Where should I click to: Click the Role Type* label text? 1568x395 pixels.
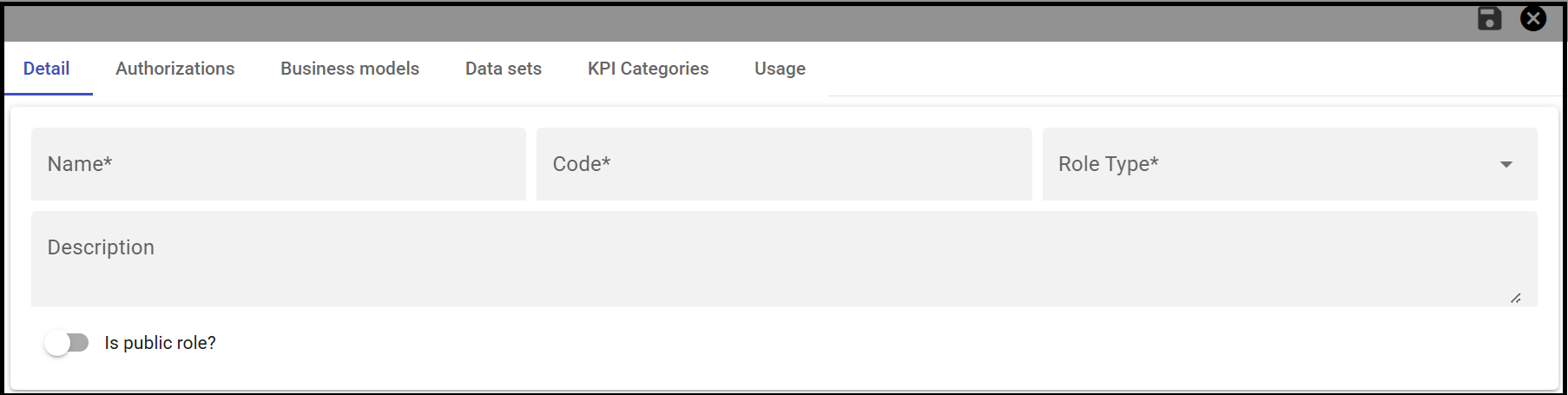pos(1109,164)
